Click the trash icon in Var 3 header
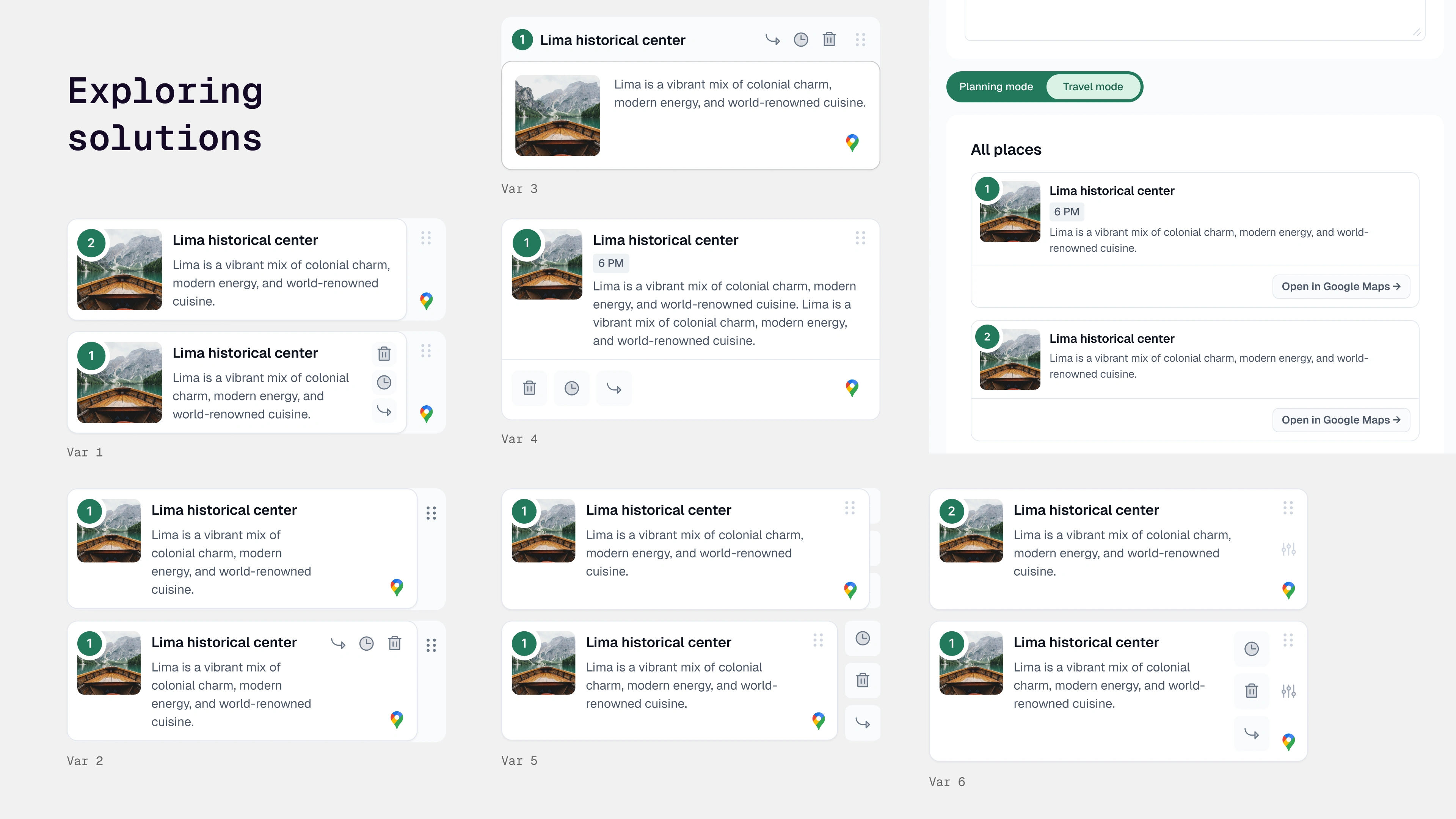The width and height of the screenshot is (1456, 819). (829, 39)
